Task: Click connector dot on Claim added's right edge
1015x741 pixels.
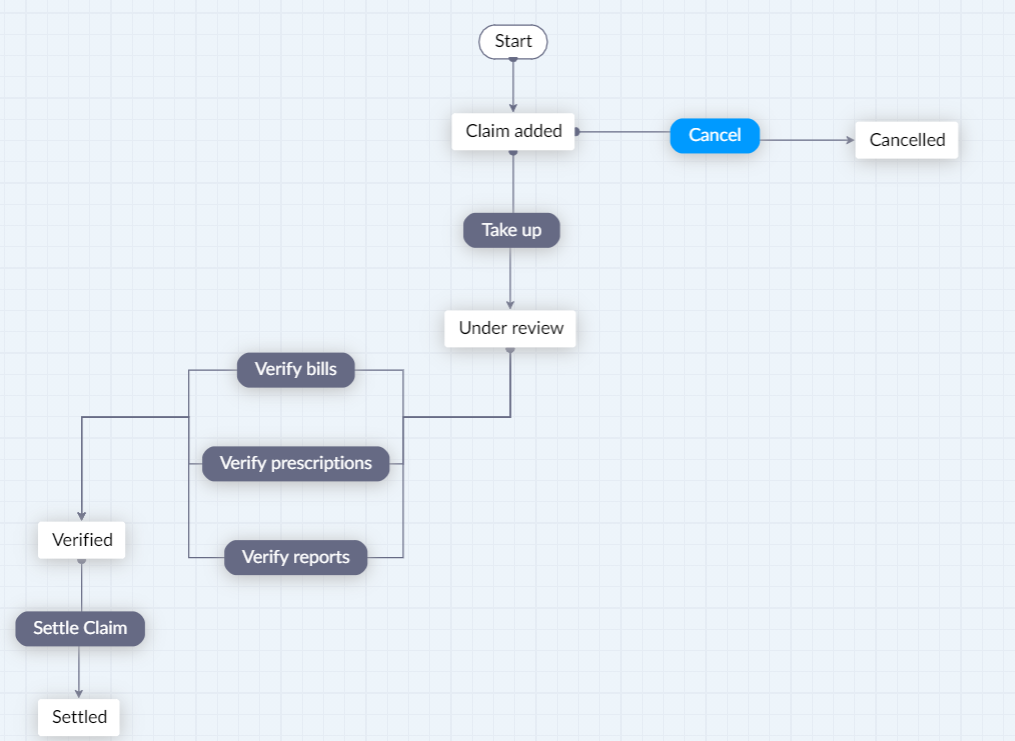Action: 577,131
